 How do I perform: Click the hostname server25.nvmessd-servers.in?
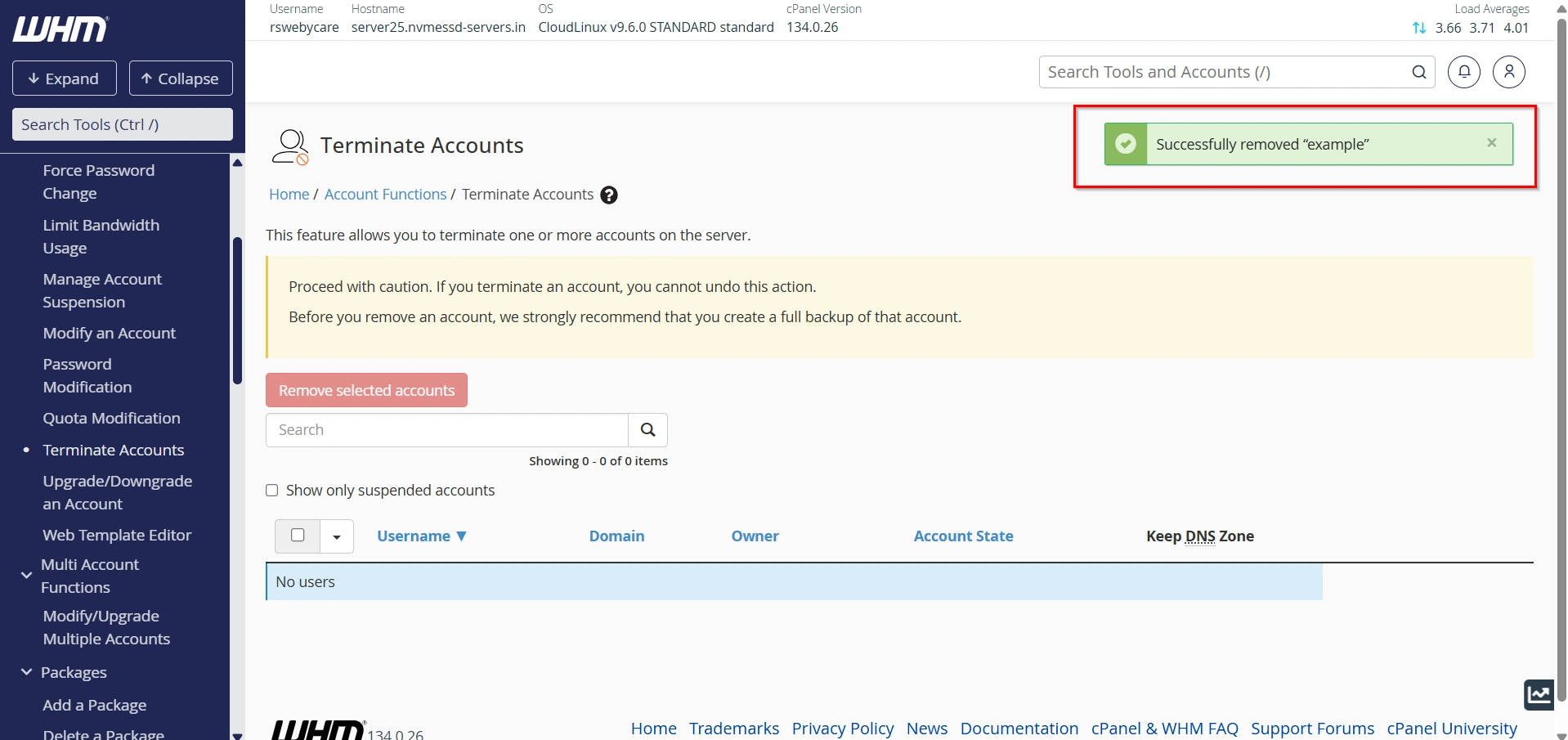coord(438,27)
